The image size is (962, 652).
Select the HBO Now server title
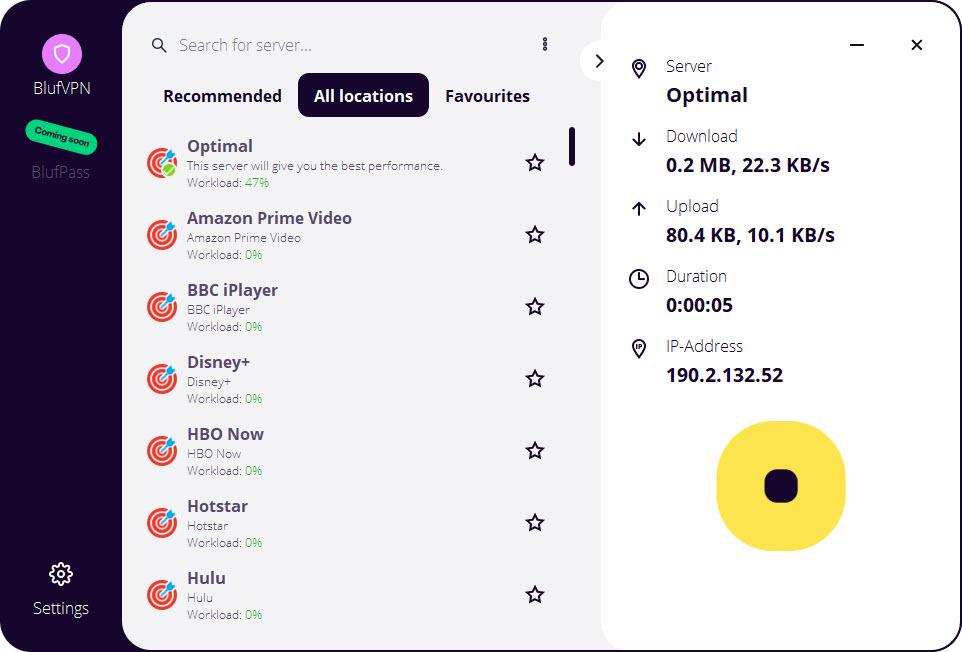point(225,434)
